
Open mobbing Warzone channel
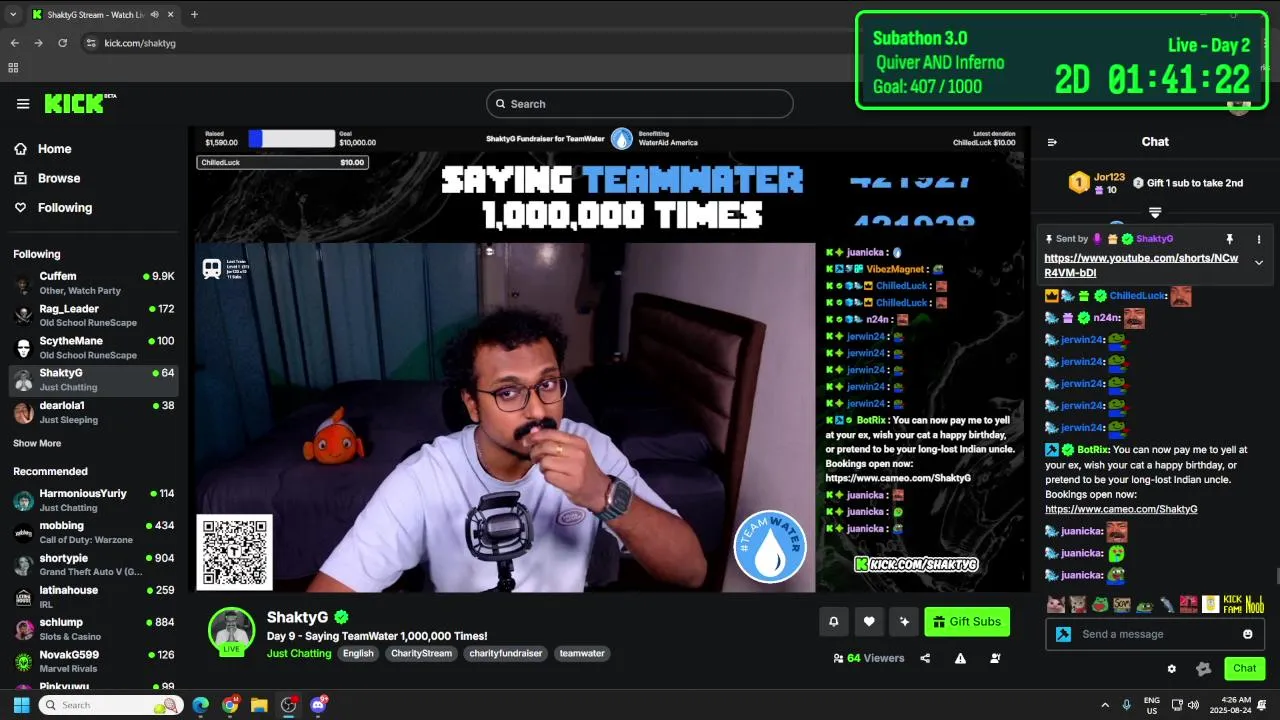pyautogui.click(x=94, y=532)
